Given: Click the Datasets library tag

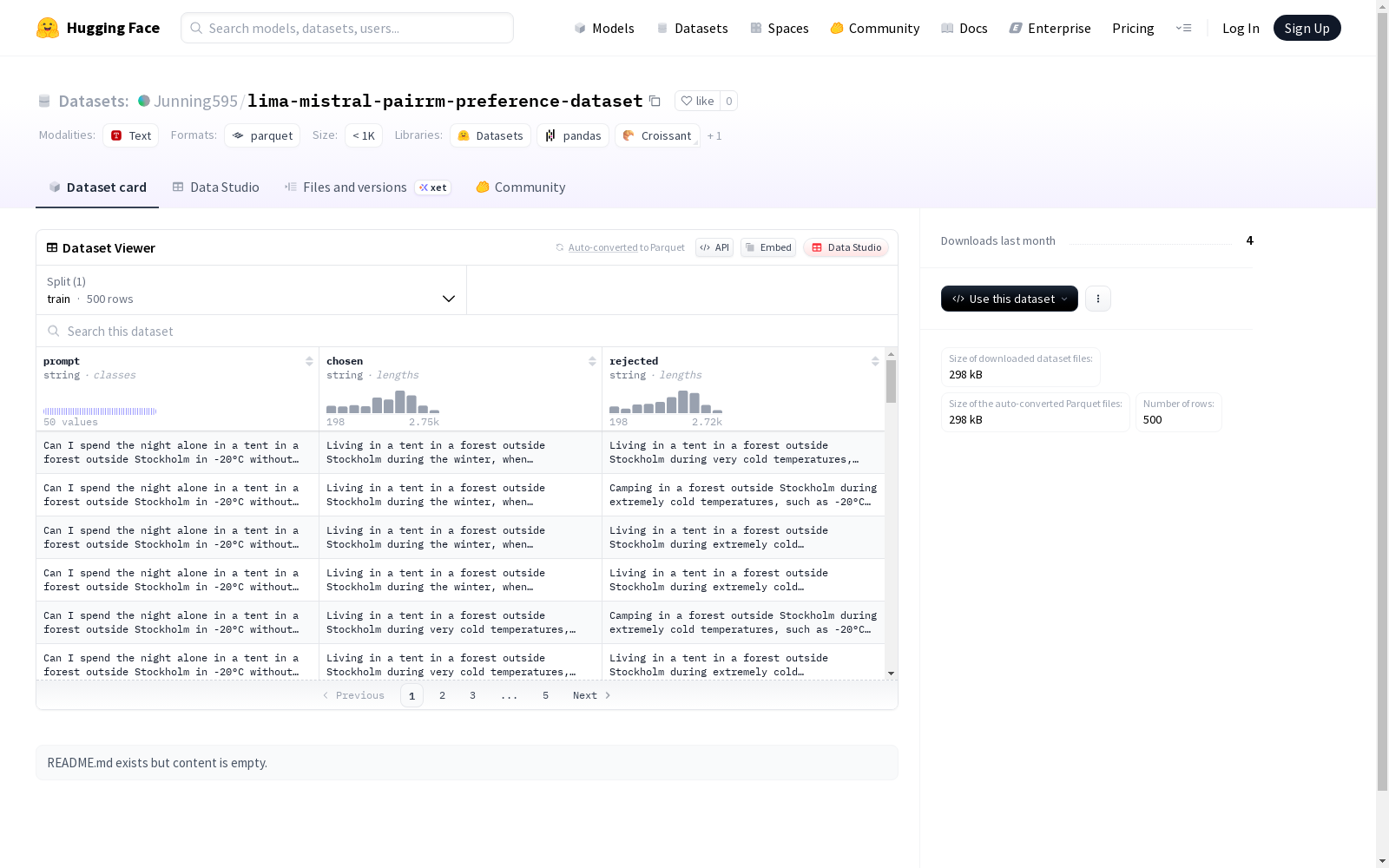Looking at the screenshot, I should (490, 135).
